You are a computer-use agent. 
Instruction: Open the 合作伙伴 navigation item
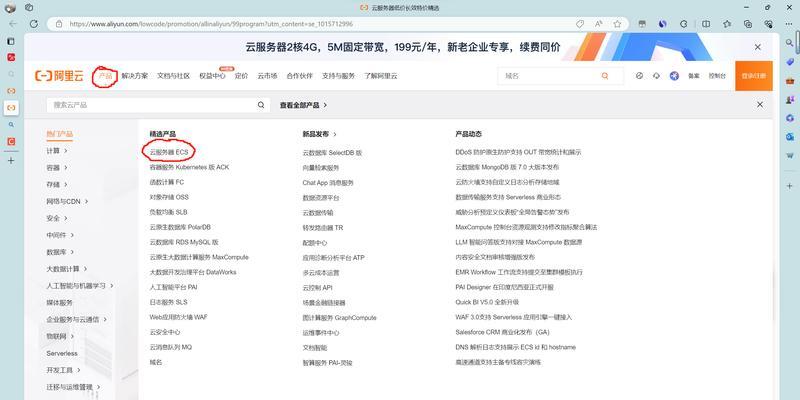tap(299, 76)
